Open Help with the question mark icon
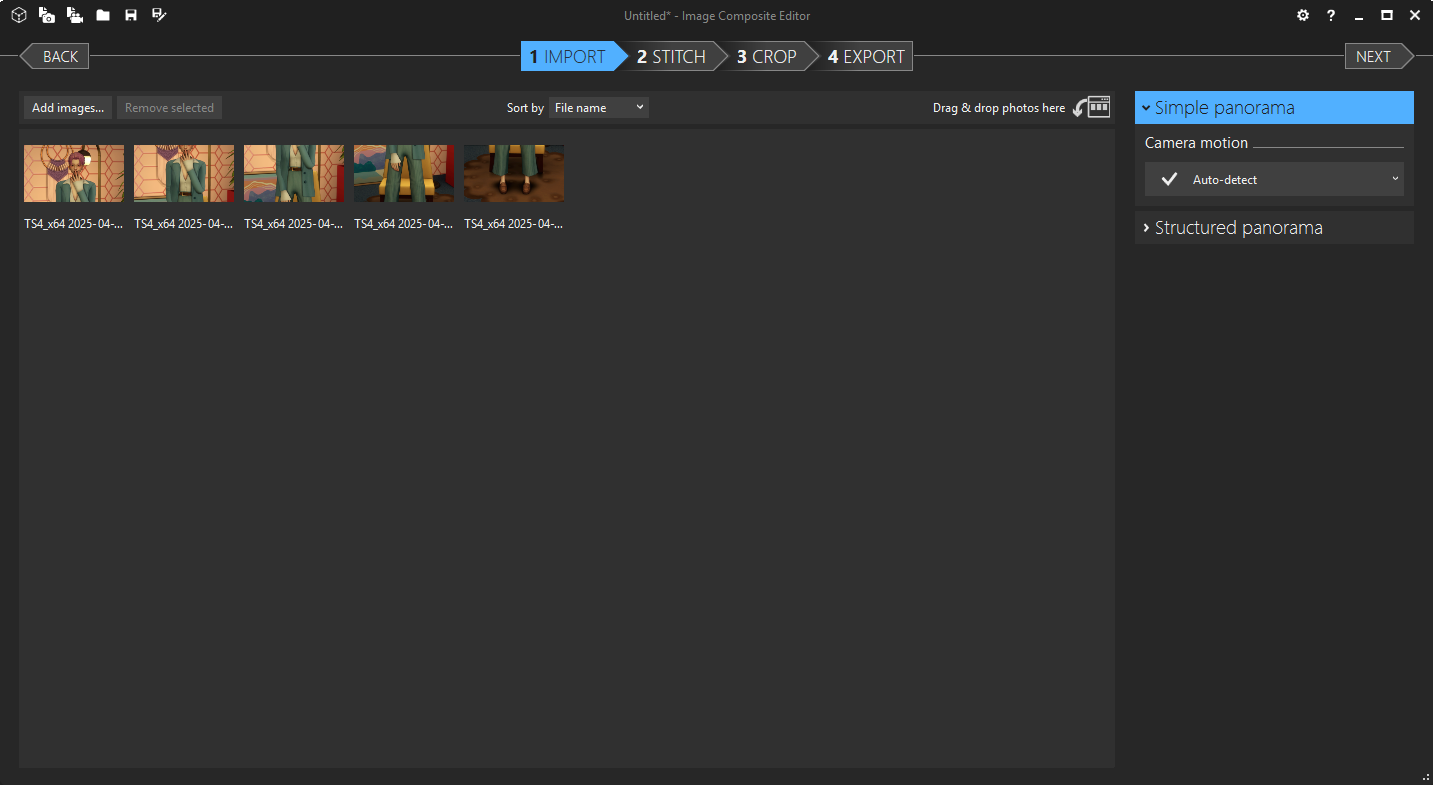 [x=1331, y=15]
